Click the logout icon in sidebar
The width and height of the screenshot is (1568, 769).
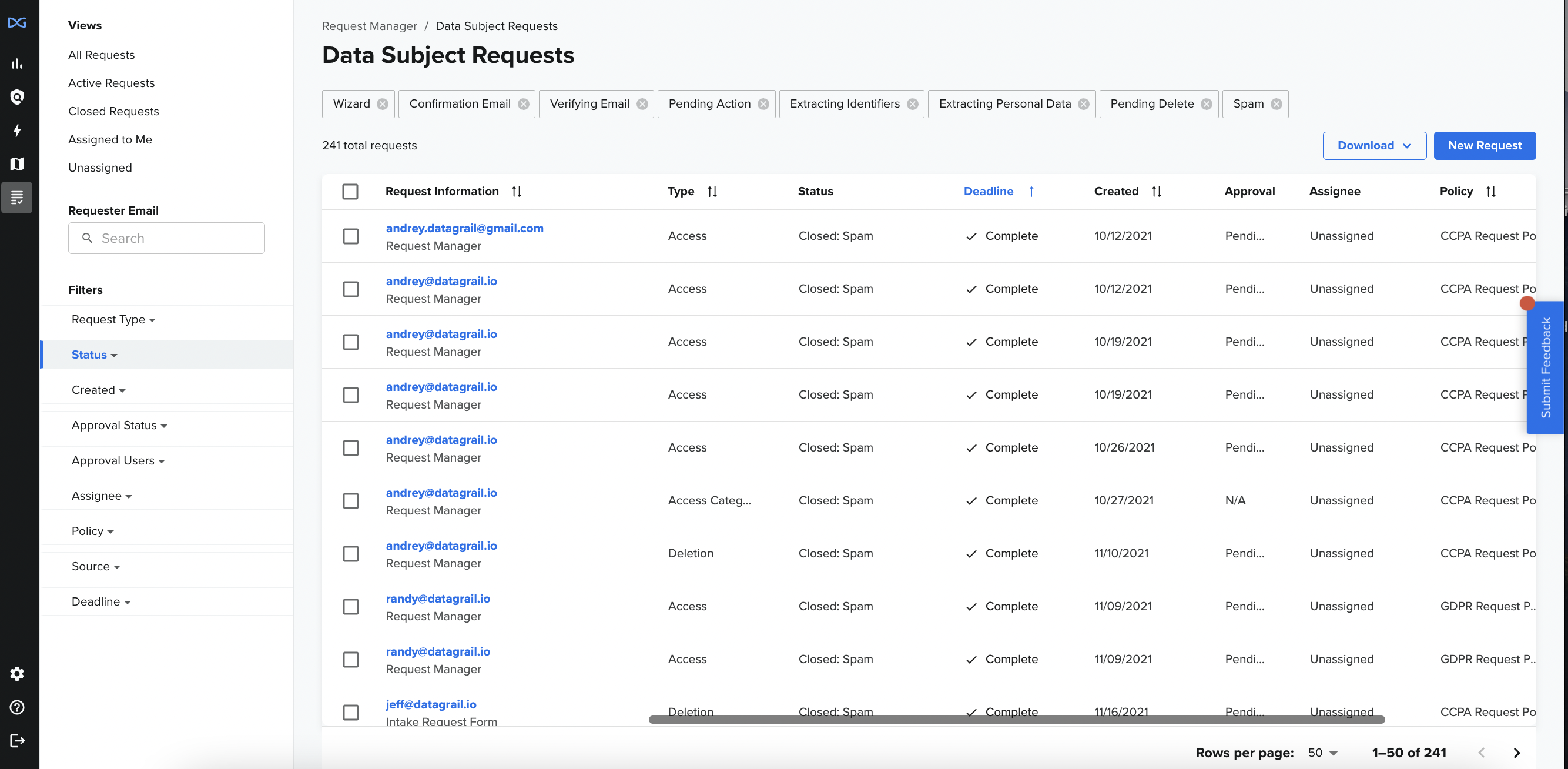(x=17, y=740)
